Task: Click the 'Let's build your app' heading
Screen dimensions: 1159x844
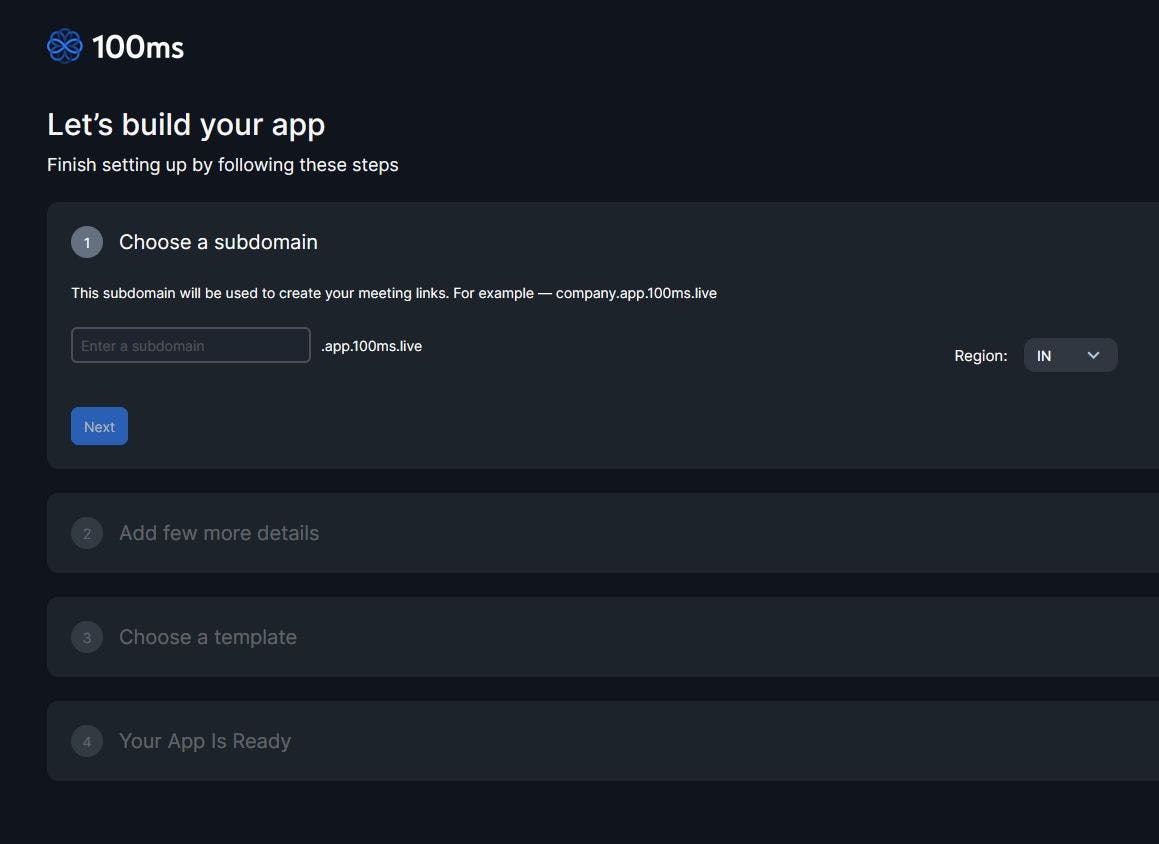Action: [x=186, y=125]
